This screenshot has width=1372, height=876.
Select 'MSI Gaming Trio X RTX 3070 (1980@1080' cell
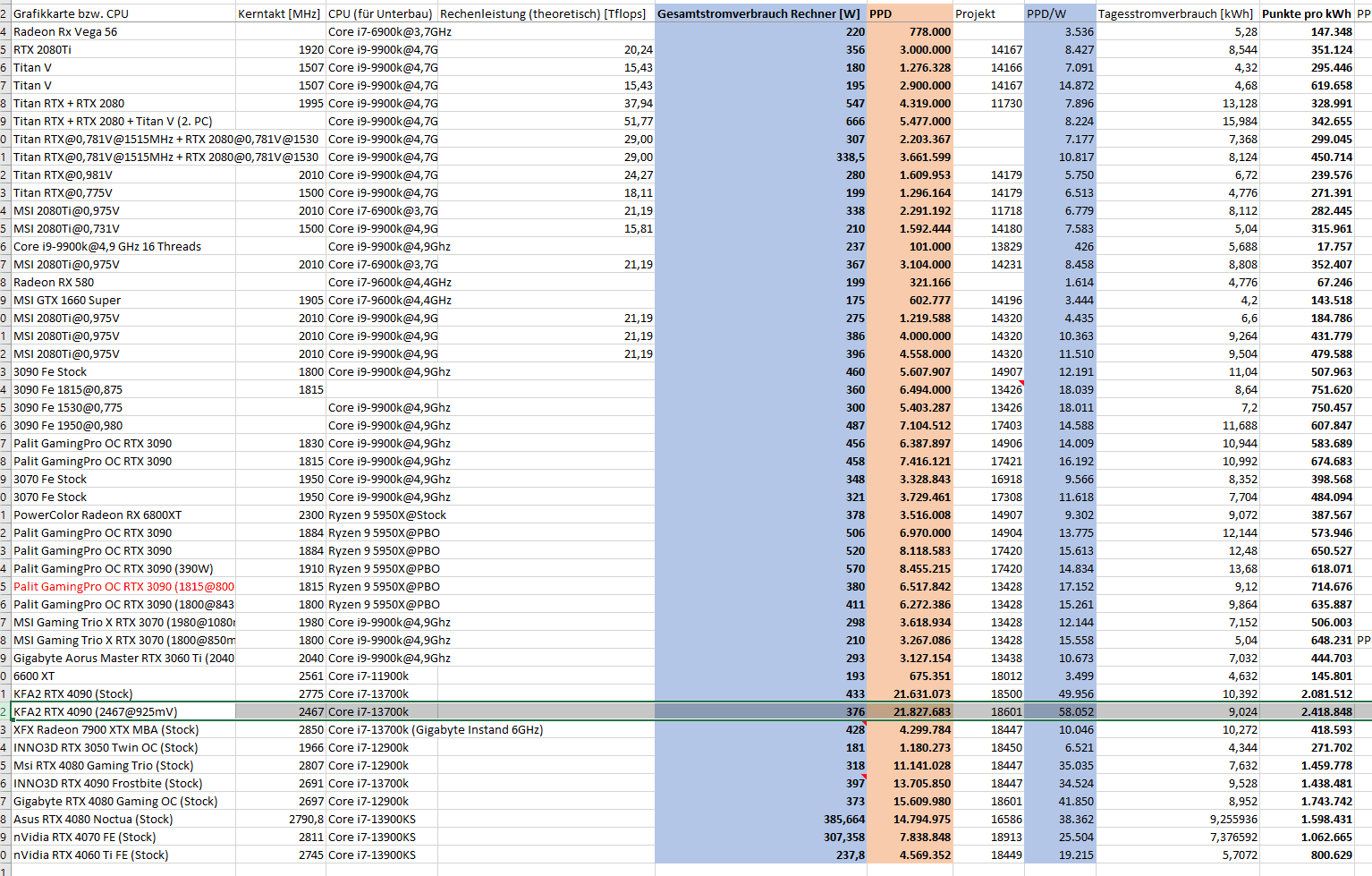tap(123, 622)
